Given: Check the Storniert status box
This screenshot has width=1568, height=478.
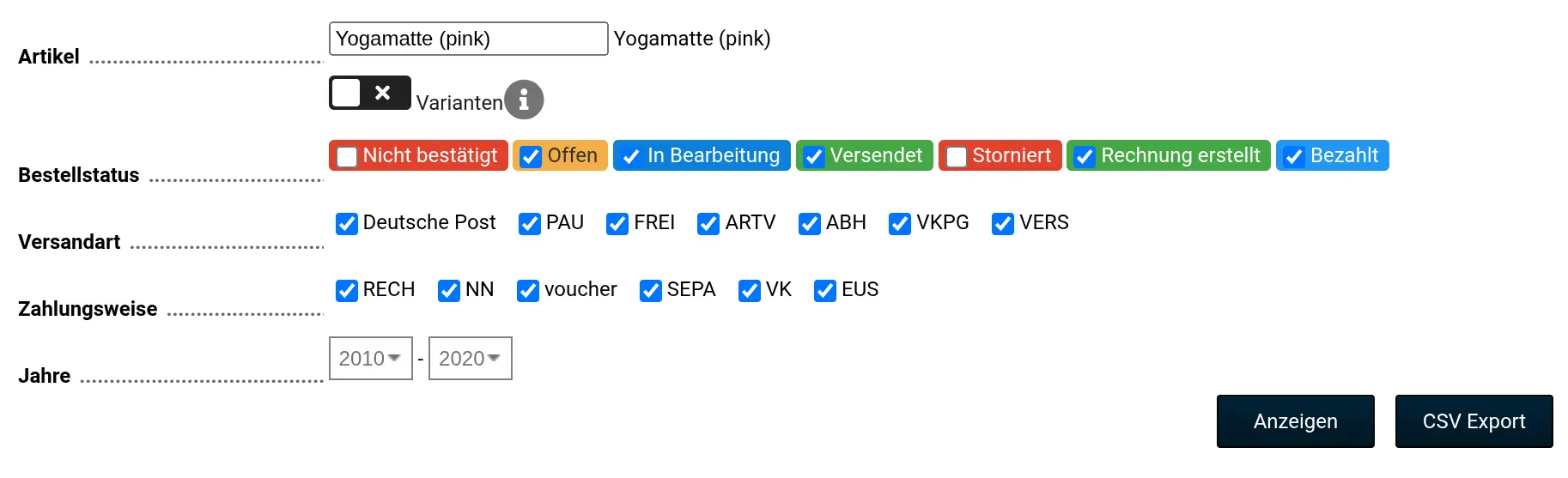Looking at the screenshot, I should click(x=957, y=157).
